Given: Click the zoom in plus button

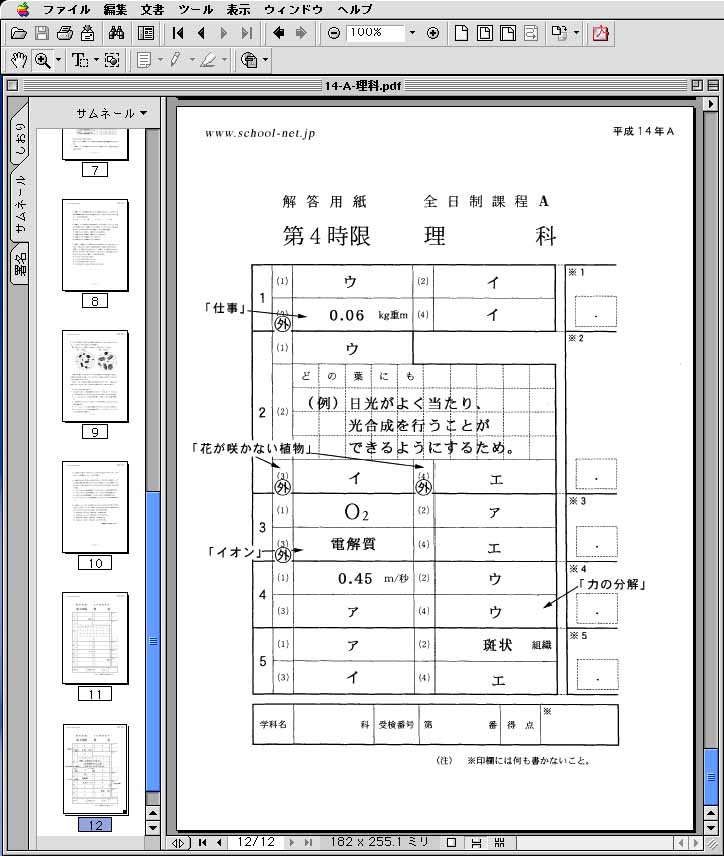Looking at the screenshot, I should pos(433,33).
